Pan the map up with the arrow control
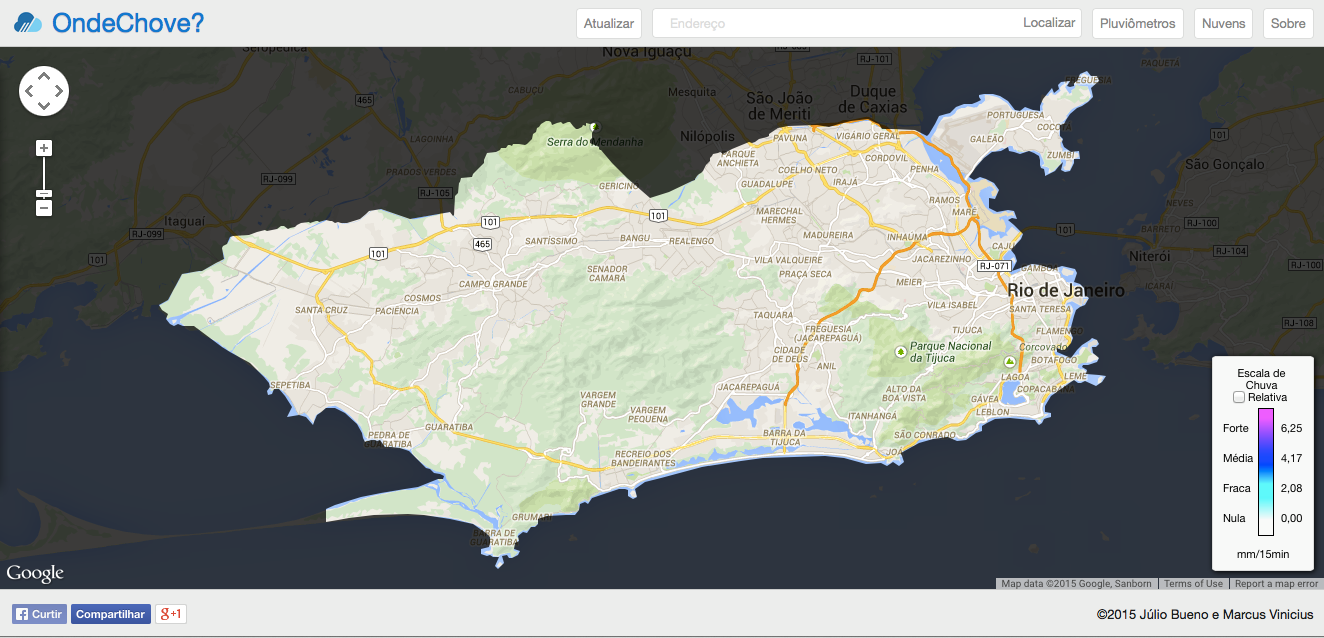 click(44, 76)
